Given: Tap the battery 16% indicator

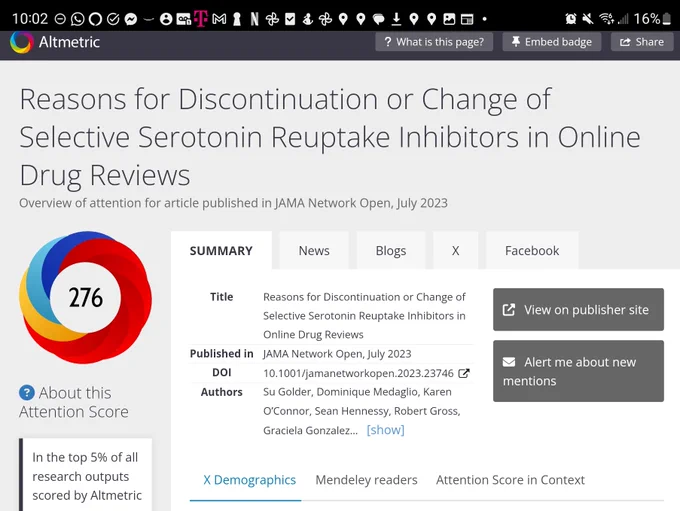Looking at the screenshot, I should click(652, 19).
